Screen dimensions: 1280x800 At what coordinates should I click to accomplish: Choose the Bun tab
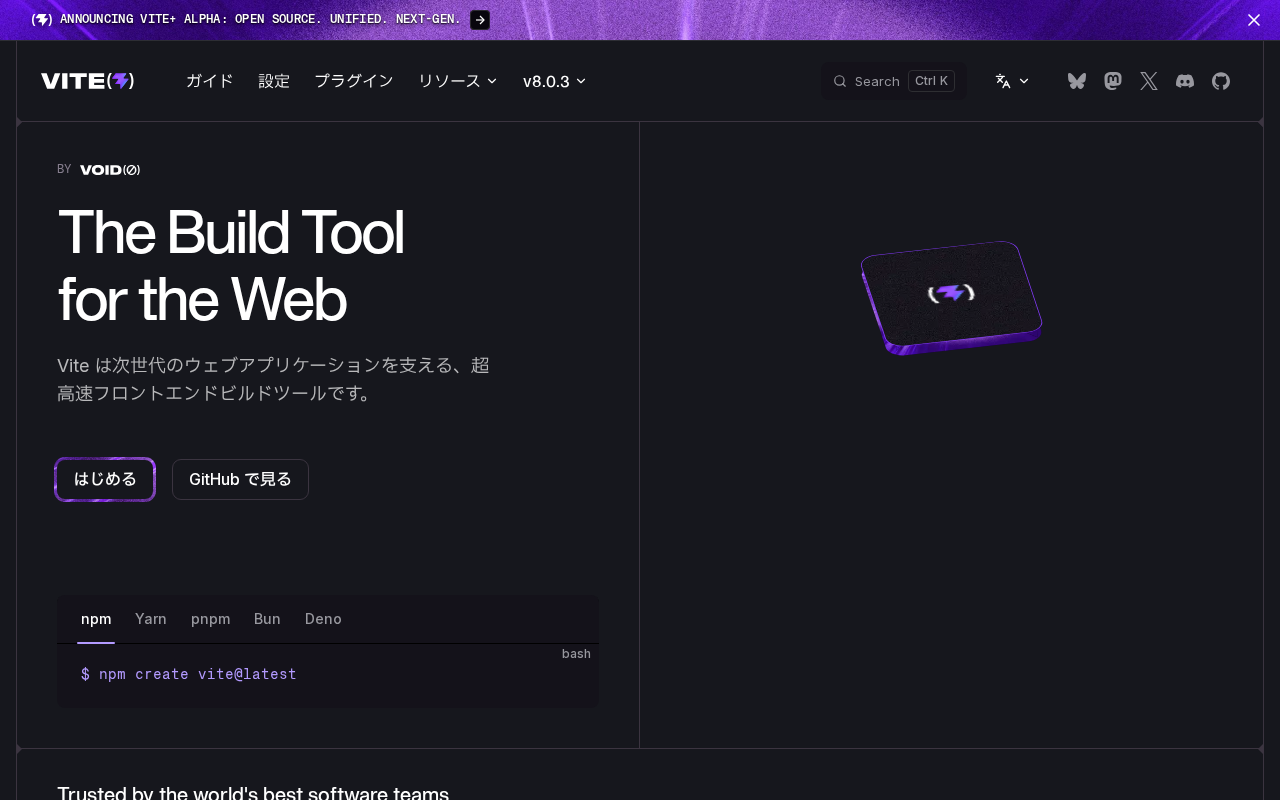[267, 619]
